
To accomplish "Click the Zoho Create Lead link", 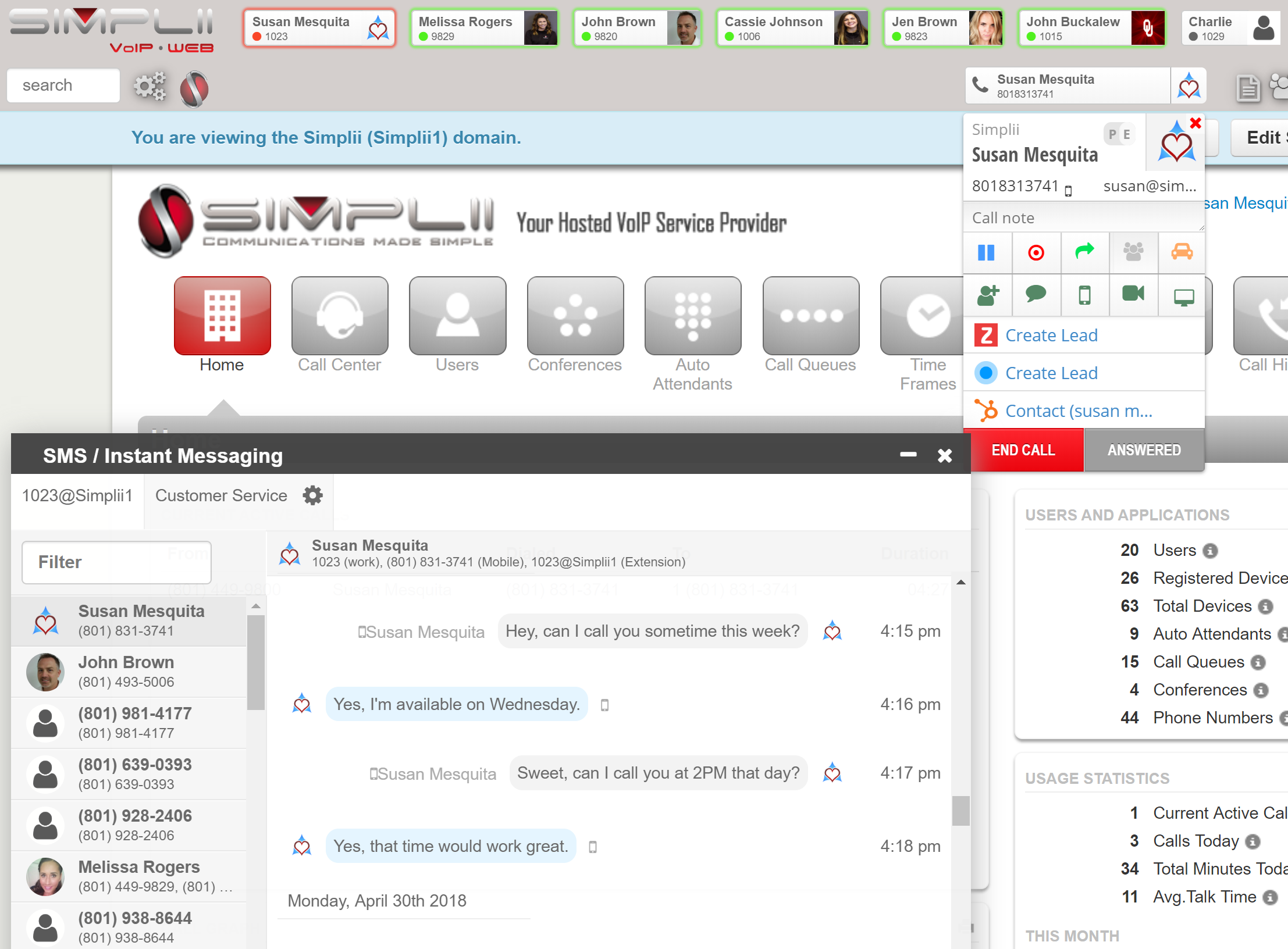I will coord(1051,336).
